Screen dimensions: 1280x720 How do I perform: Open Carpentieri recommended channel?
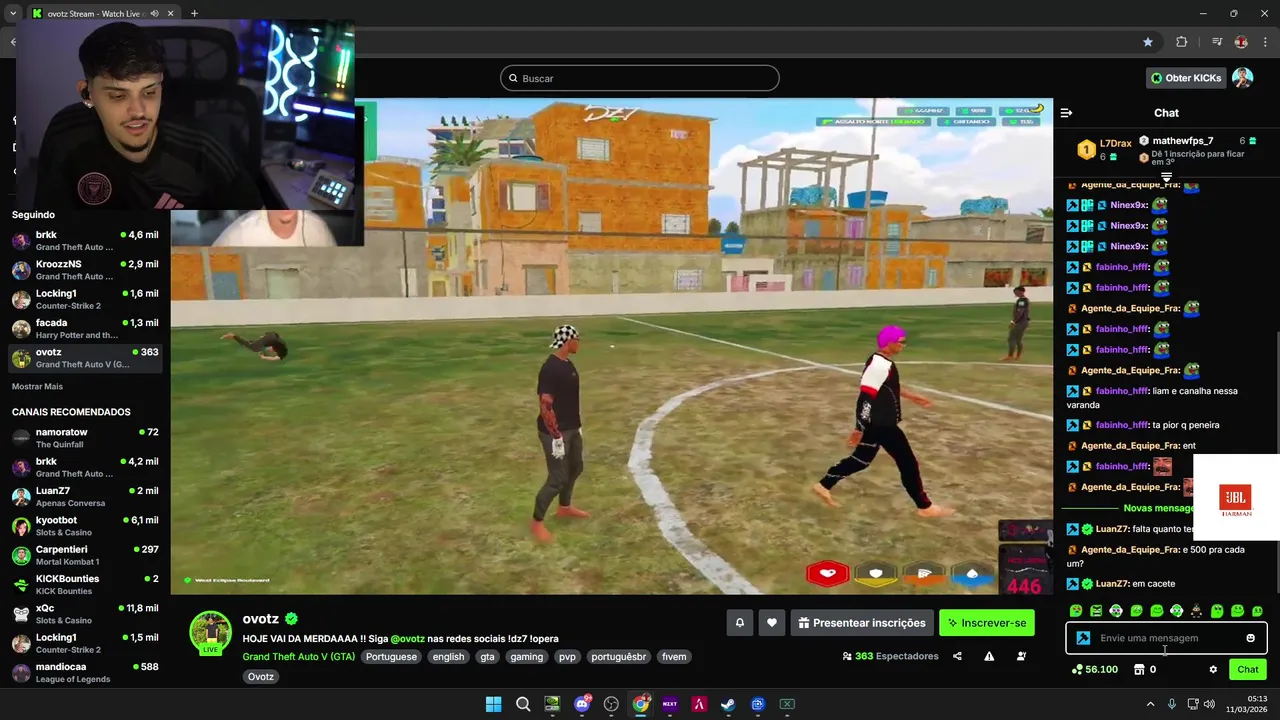point(85,555)
